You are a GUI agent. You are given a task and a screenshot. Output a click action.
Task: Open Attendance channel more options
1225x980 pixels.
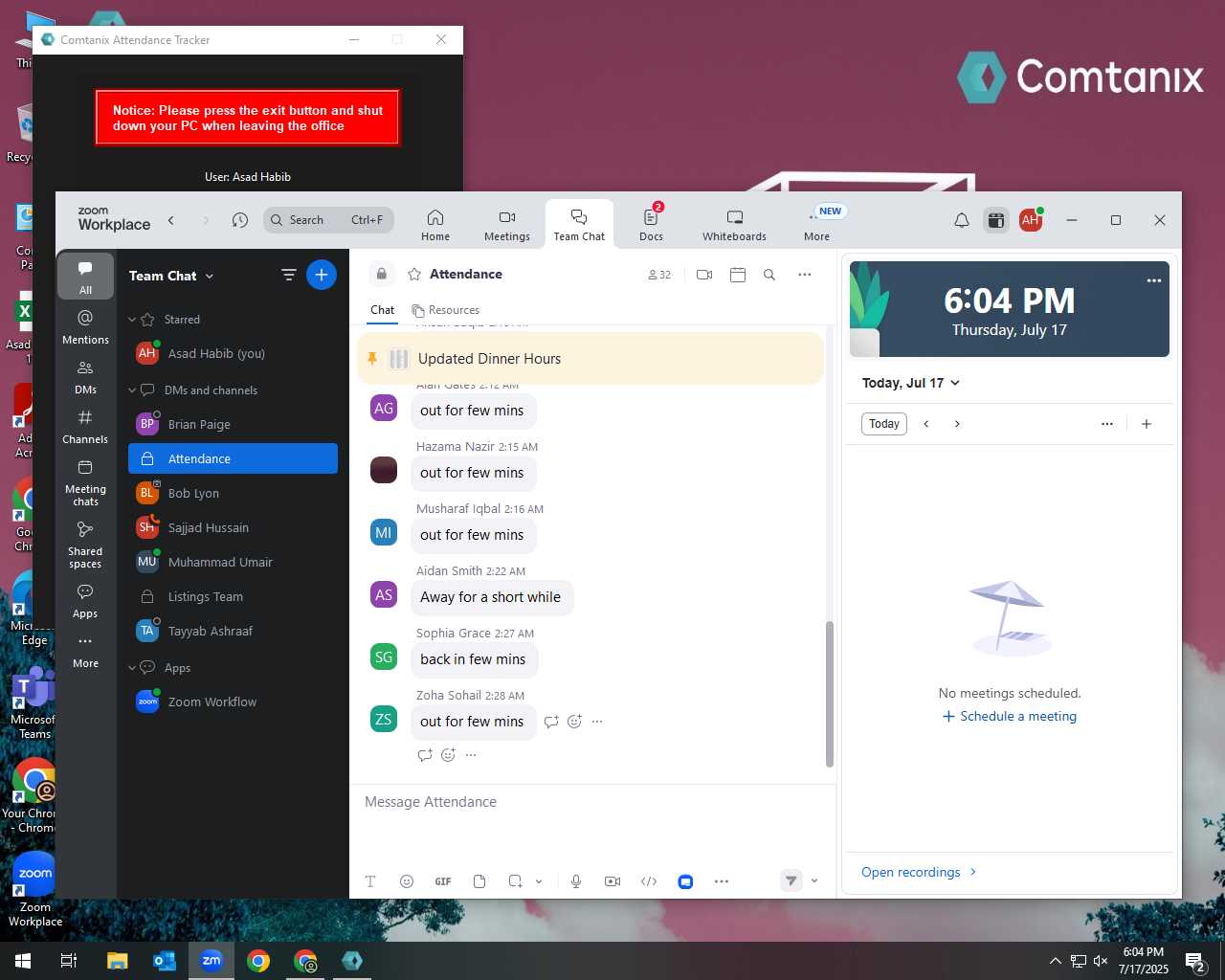[805, 275]
